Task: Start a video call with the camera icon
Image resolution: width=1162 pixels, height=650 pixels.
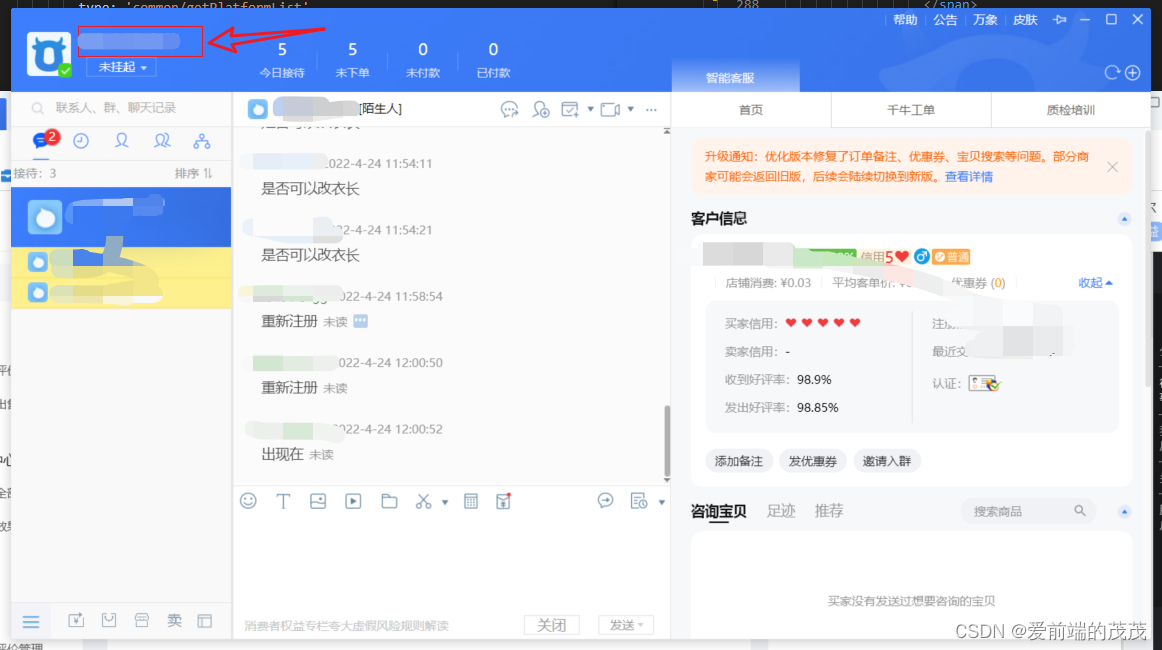Action: [610, 110]
